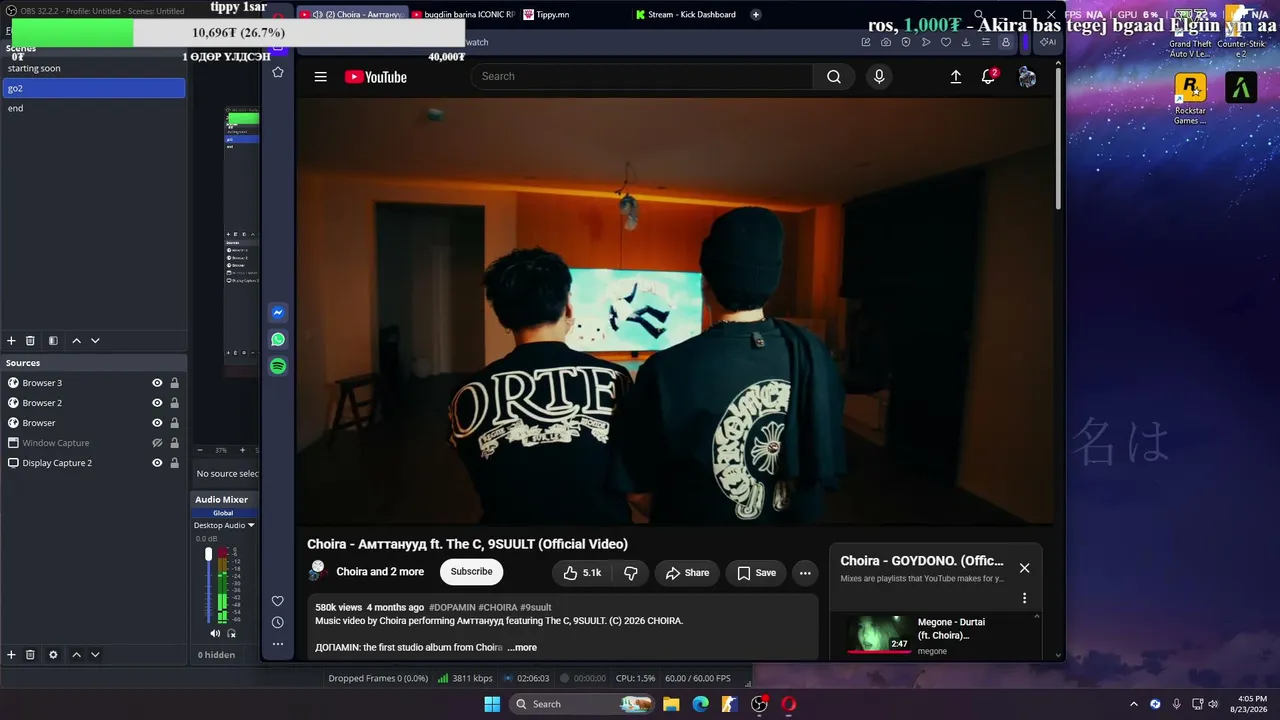Lock the Browser 2 source
Image resolution: width=1280 pixels, height=720 pixels.
[x=175, y=403]
